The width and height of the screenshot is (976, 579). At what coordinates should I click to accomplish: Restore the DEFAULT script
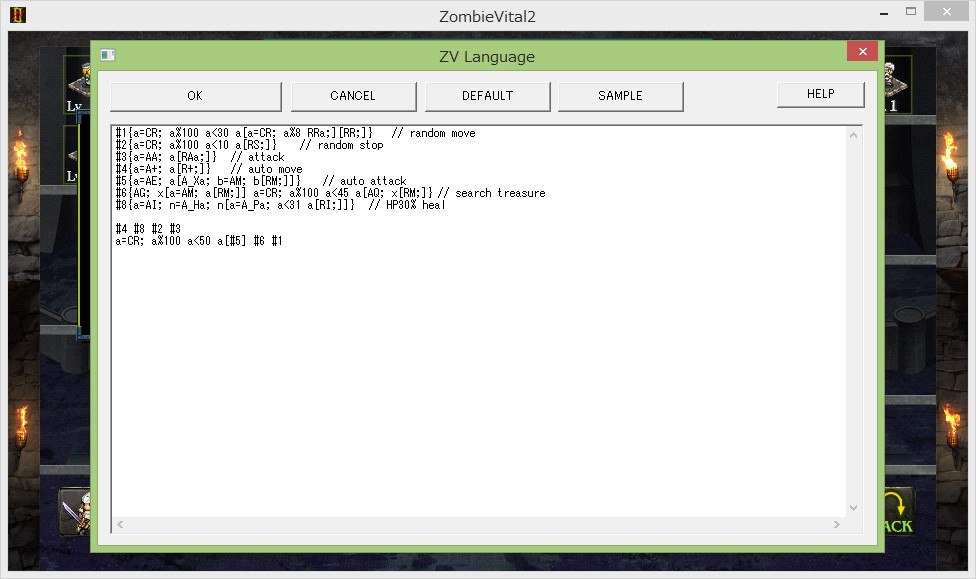tap(488, 96)
